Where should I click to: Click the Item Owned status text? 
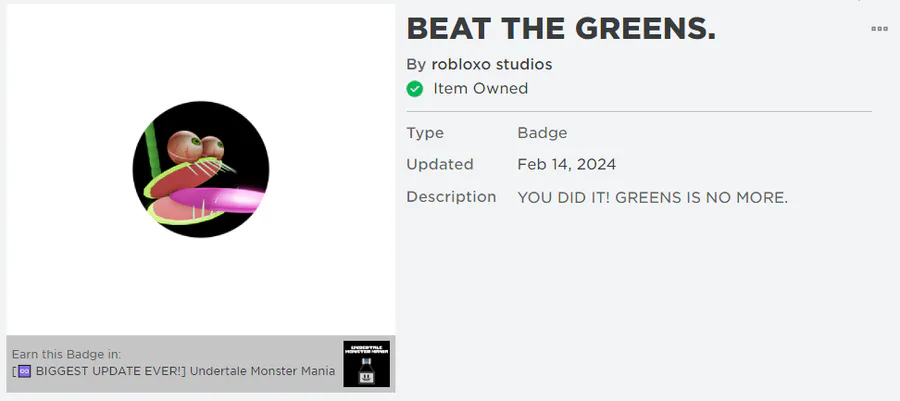[x=480, y=88]
